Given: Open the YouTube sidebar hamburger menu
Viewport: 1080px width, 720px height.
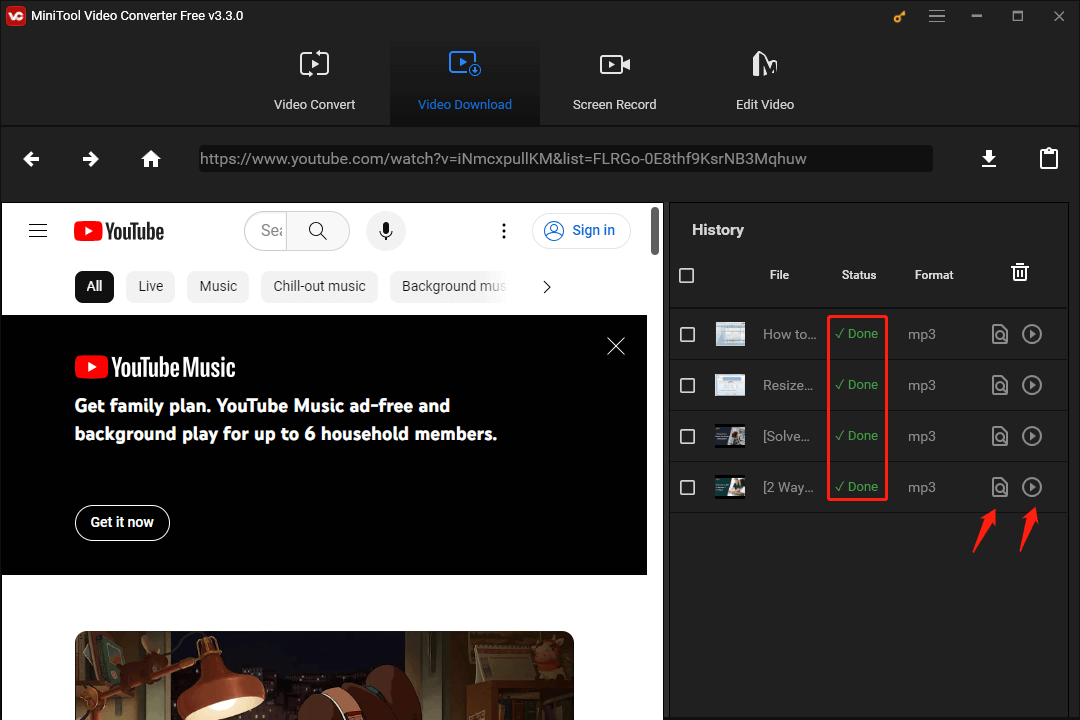Looking at the screenshot, I should tap(38, 231).
